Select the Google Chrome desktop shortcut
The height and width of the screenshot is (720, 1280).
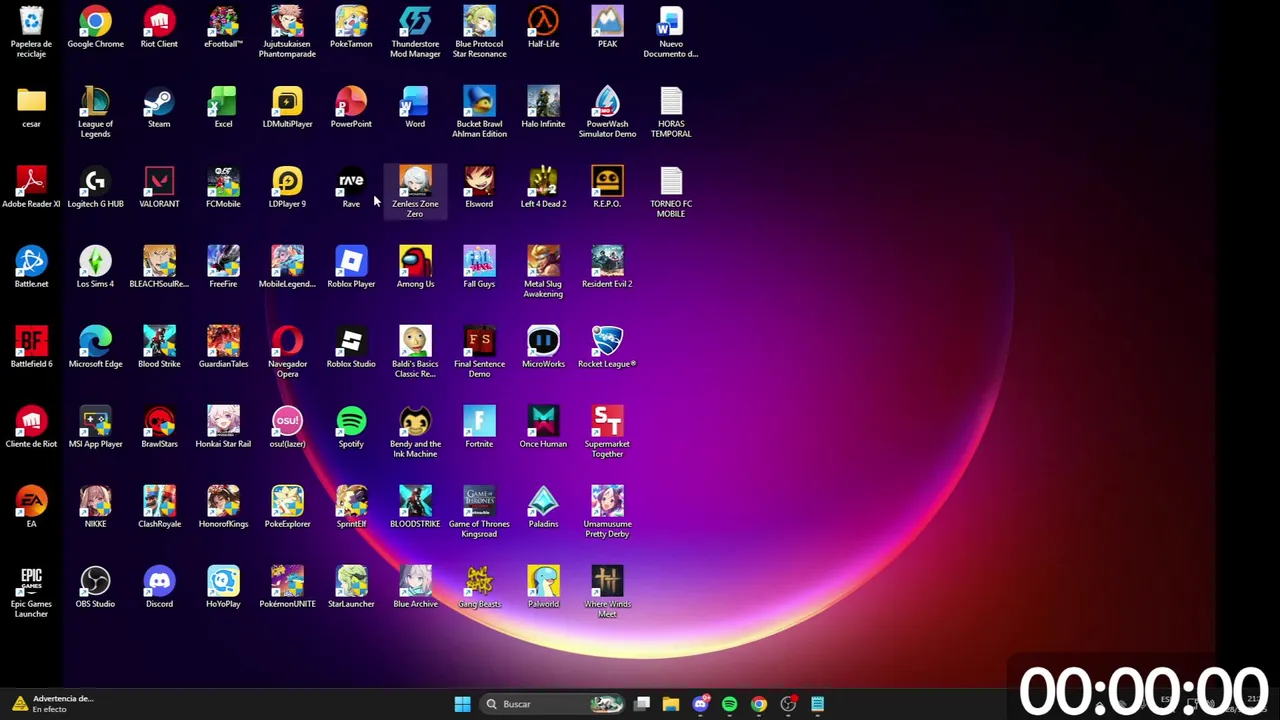(95, 27)
